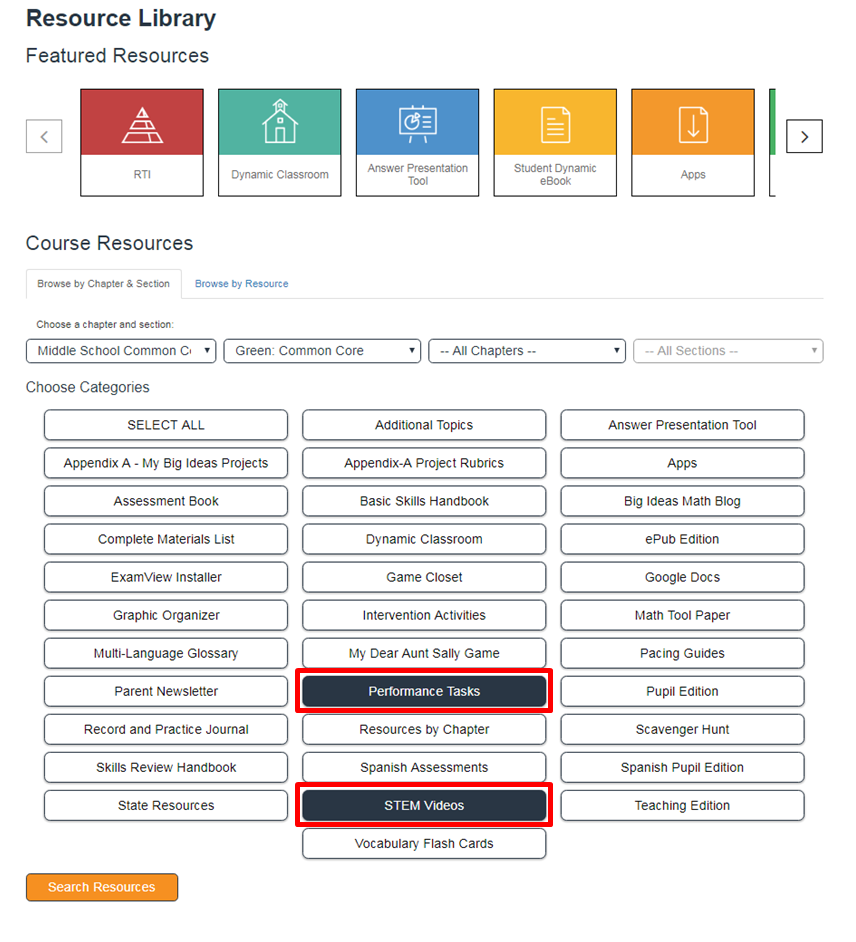856x942 pixels.
Task: Deselect the Performance Tasks category
Action: [x=424, y=691]
